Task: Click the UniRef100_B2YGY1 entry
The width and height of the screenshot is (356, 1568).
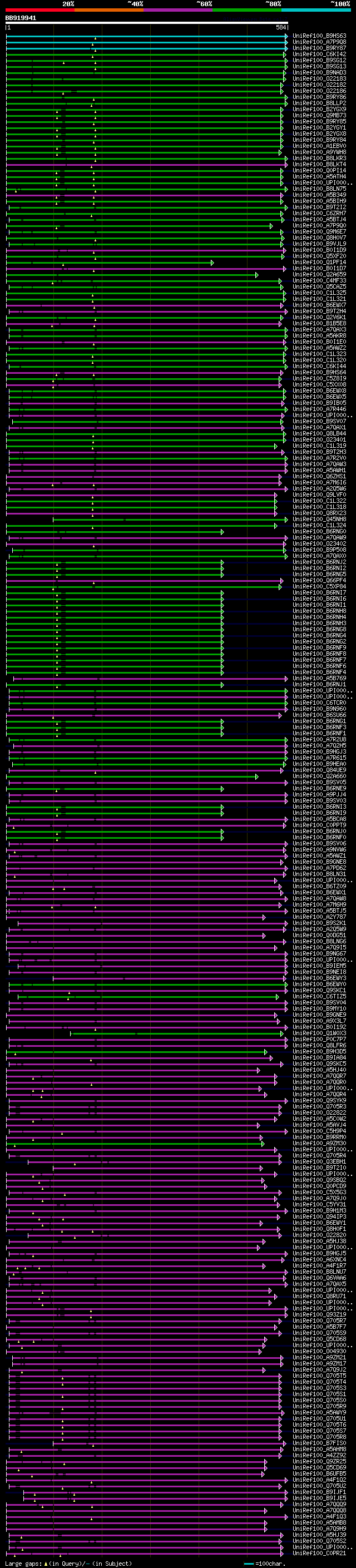Action: [319, 128]
